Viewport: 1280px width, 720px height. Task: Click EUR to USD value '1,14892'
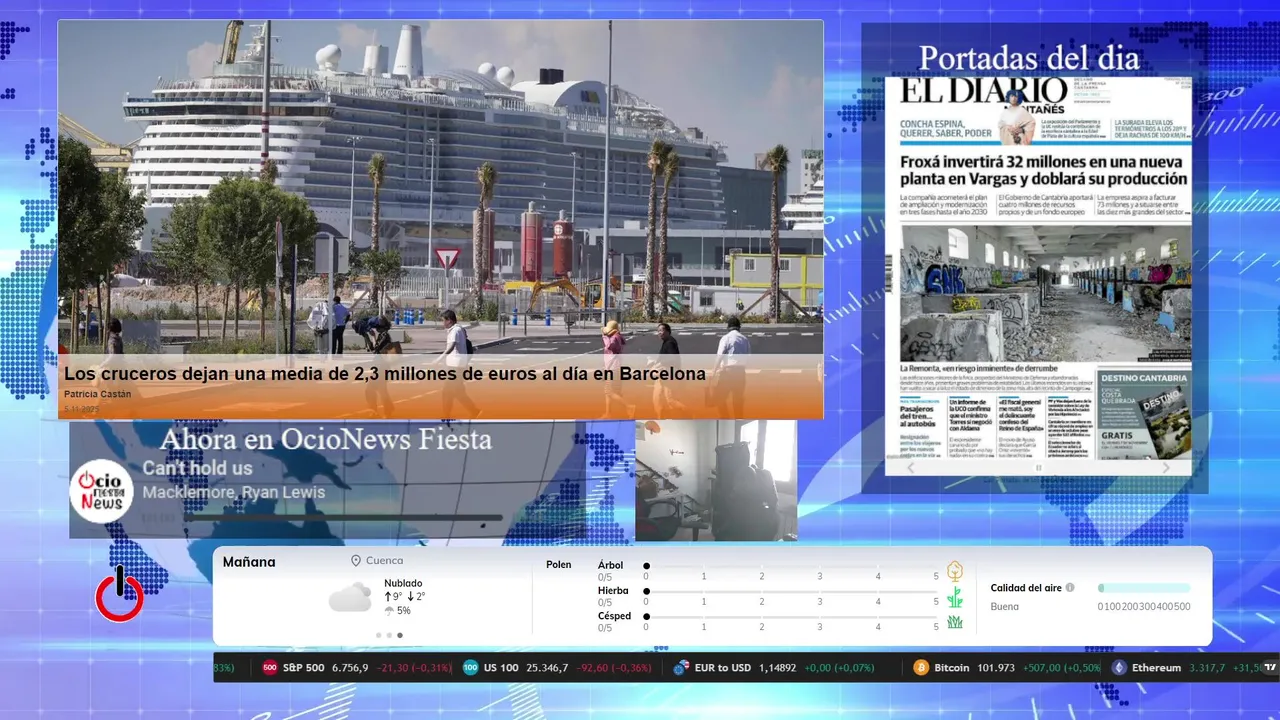(x=777, y=668)
